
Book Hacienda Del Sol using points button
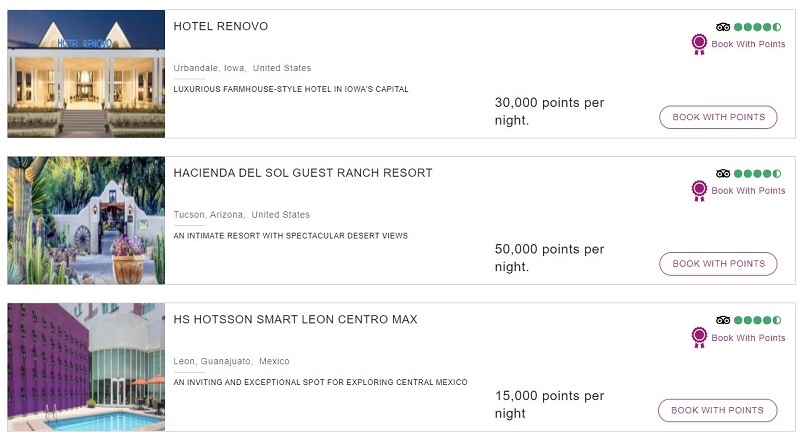718,263
